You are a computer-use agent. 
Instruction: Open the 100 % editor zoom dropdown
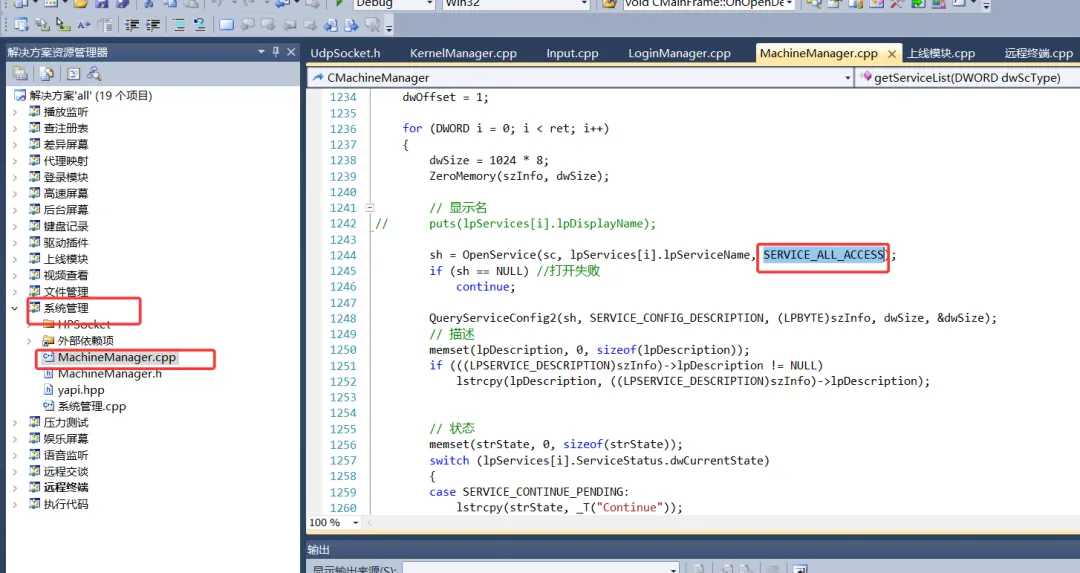click(355, 523)
